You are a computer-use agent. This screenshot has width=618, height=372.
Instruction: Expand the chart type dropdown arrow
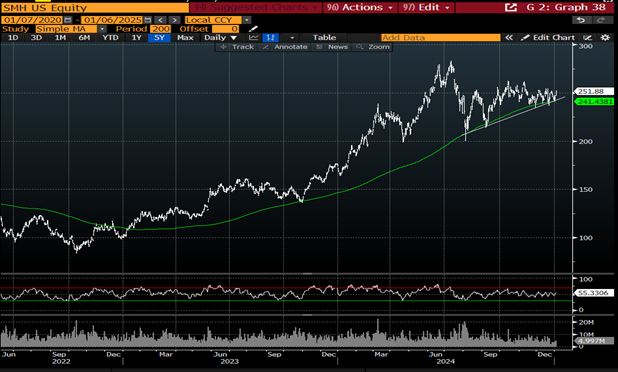click(292, 38)
